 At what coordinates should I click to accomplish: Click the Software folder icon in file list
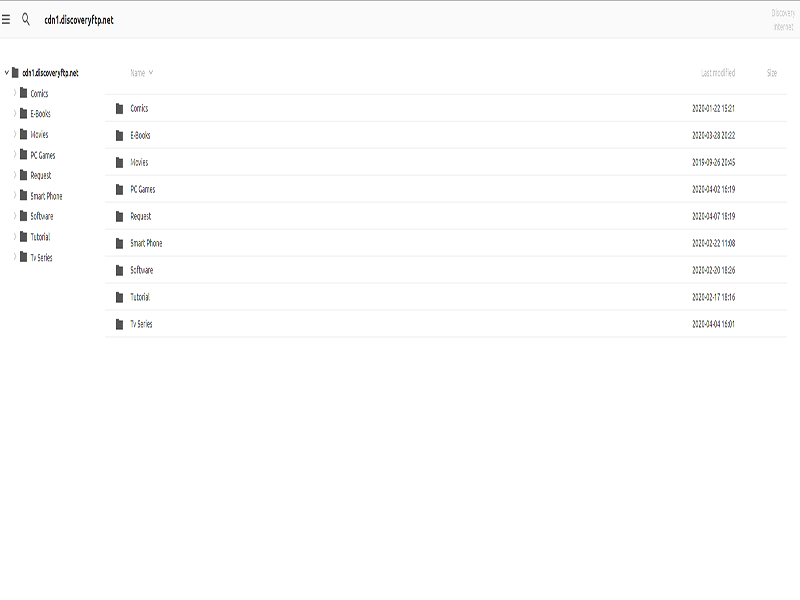click(119, 270)
